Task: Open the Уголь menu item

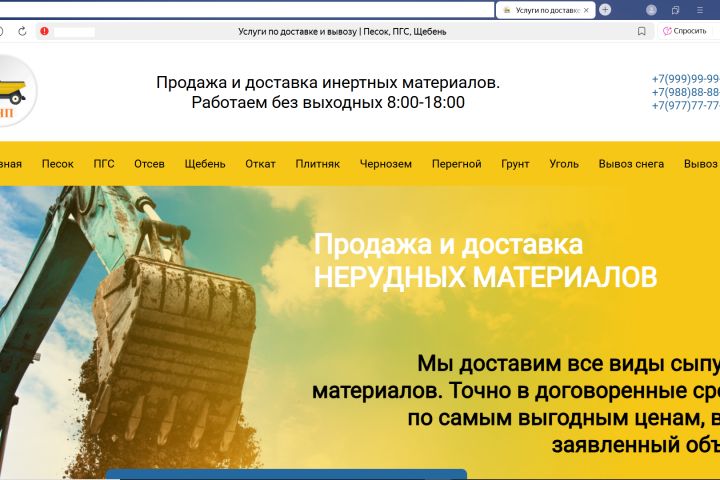Action: pyautogui.click(x=564, y=164)
